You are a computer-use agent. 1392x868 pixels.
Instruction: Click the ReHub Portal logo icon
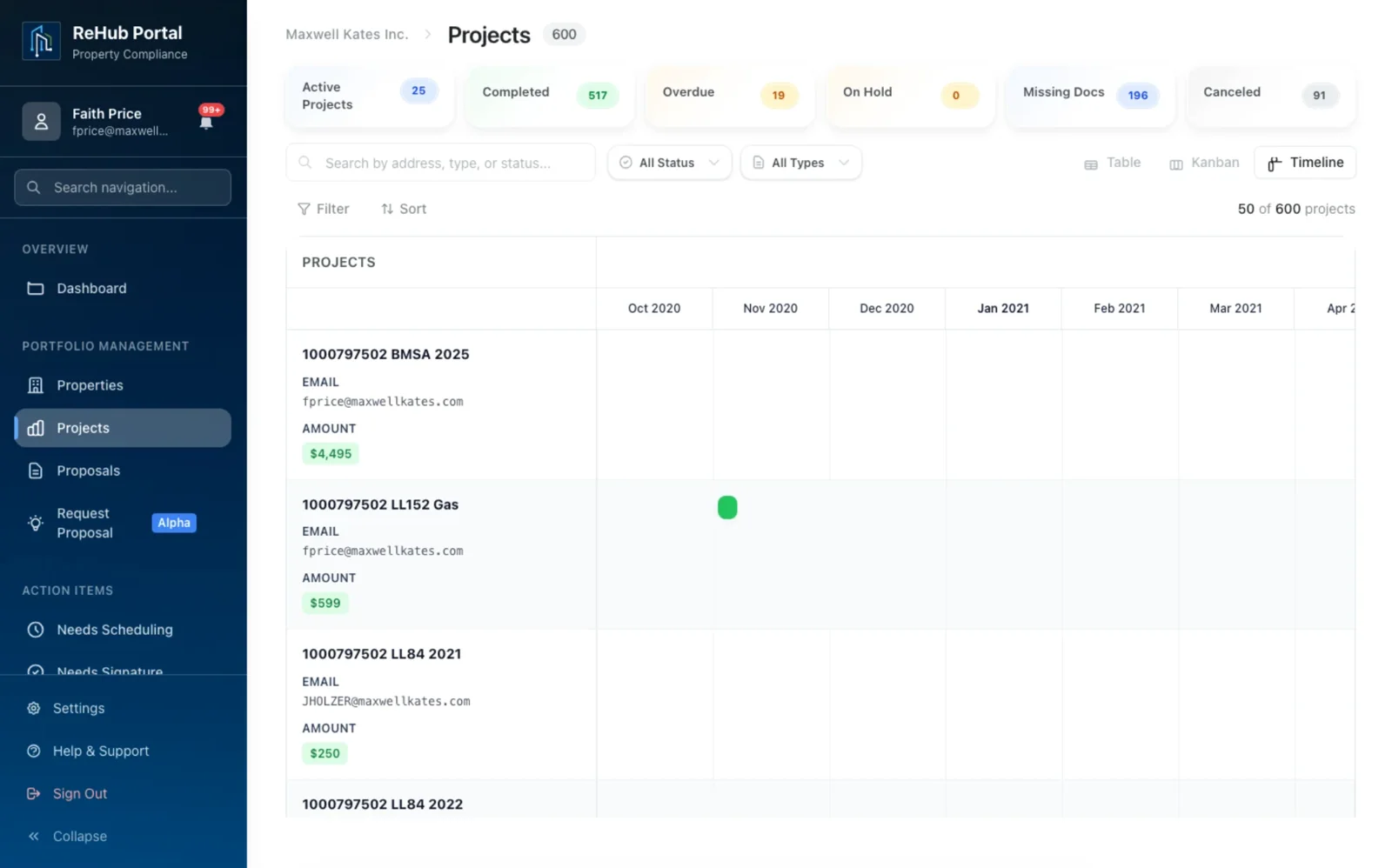point(41,42)
